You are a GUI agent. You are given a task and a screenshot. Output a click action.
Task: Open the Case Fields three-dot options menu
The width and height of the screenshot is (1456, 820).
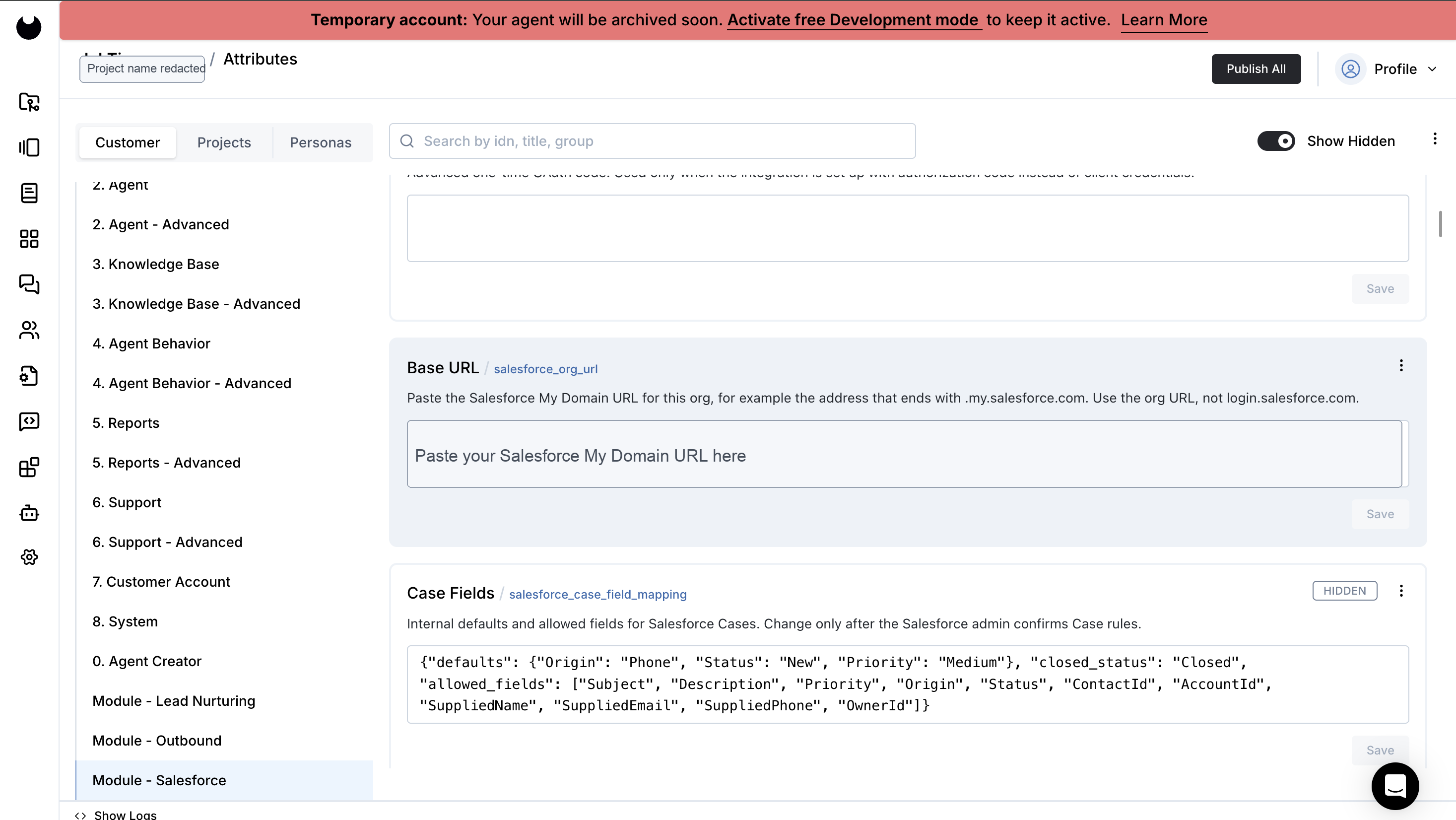click(x=1401, y=591)
